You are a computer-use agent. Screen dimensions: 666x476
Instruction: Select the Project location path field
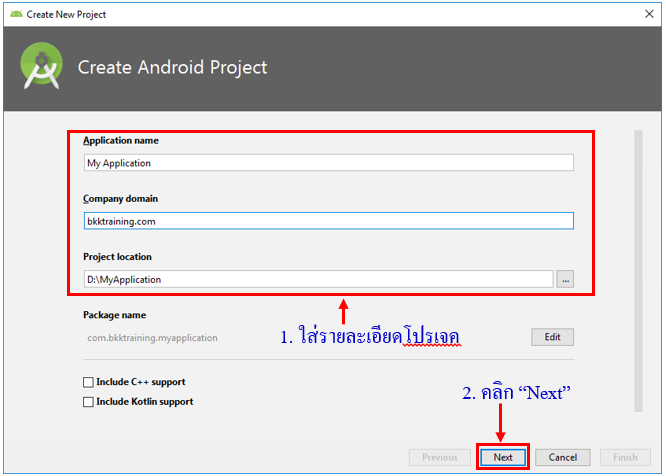tap(318, 280)
